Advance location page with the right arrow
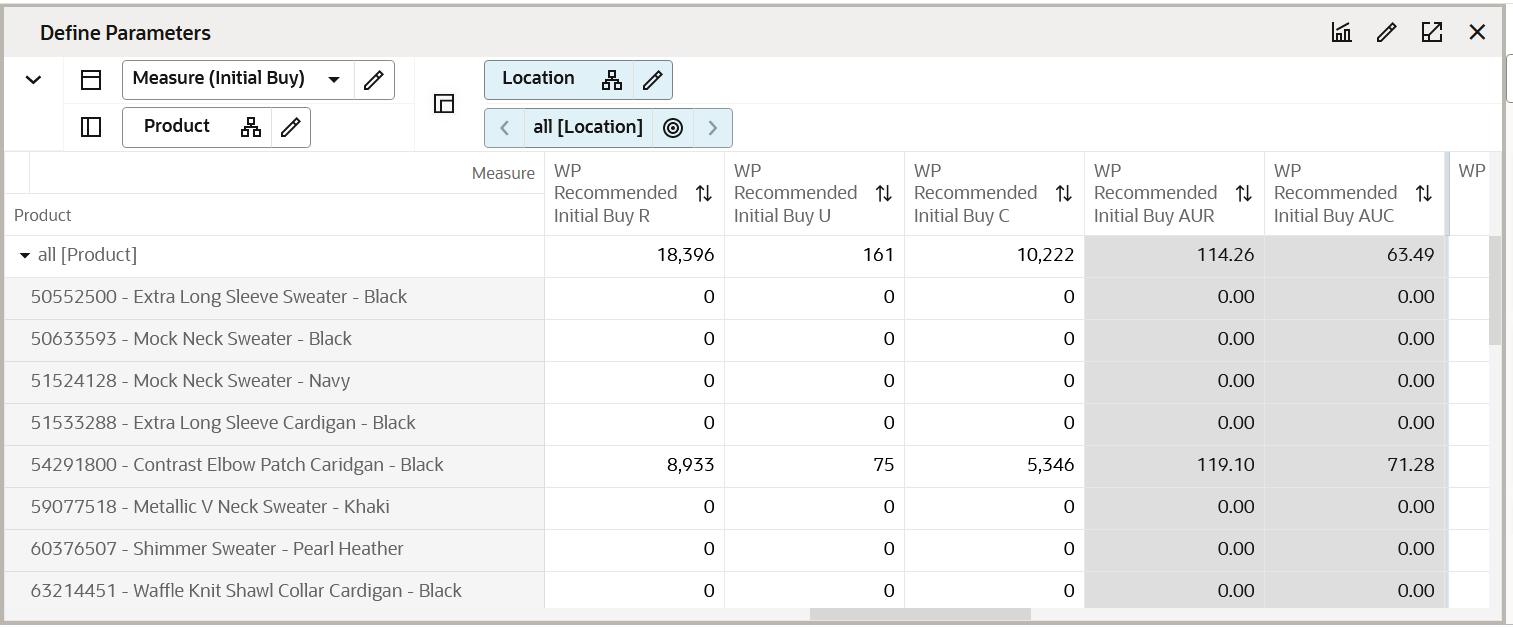This screenshot has height=628, width=1513. point(713,127)
